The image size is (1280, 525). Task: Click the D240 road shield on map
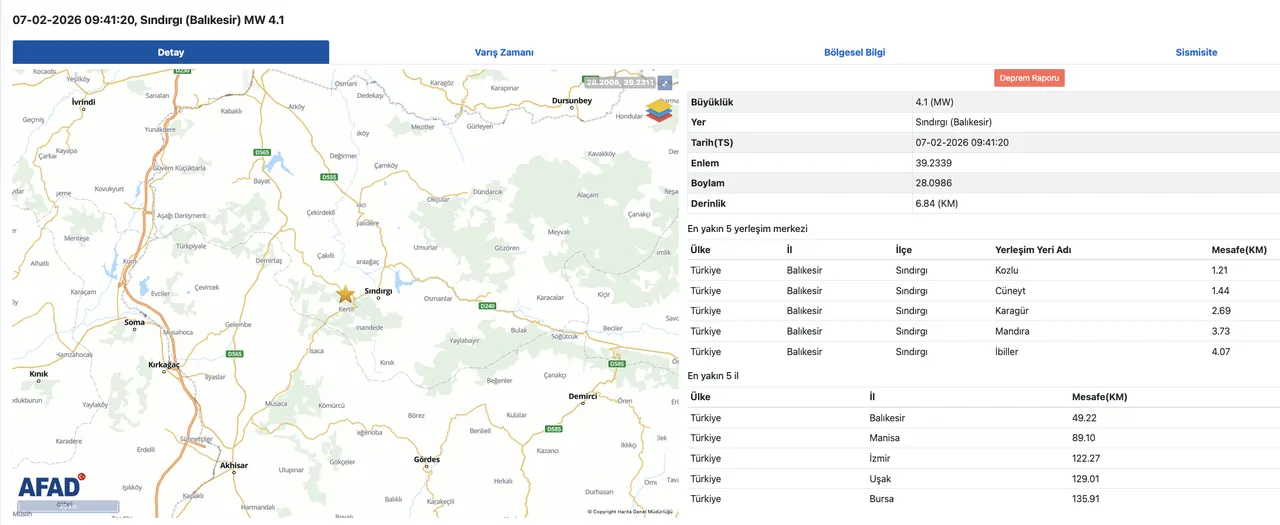pyautogui.click(x=487, y=306)
